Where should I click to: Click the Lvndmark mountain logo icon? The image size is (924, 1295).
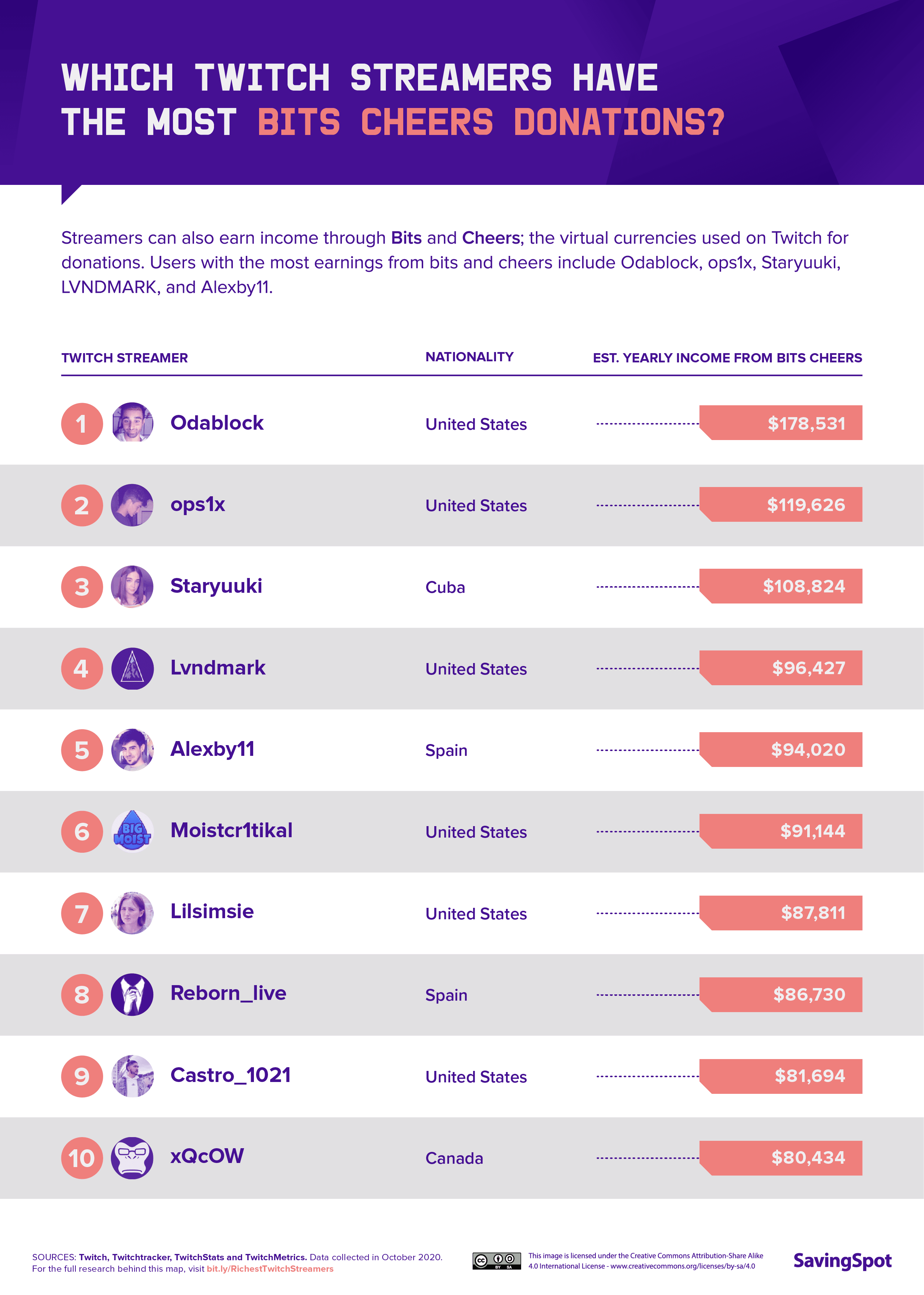[132, 668]
